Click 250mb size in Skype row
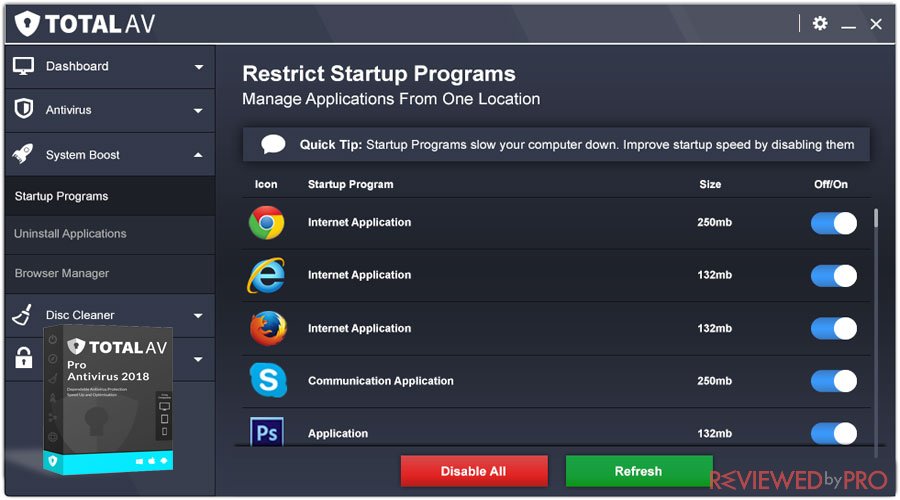Image resolution: width=900 pixels, height=500 pixels. 715,381
